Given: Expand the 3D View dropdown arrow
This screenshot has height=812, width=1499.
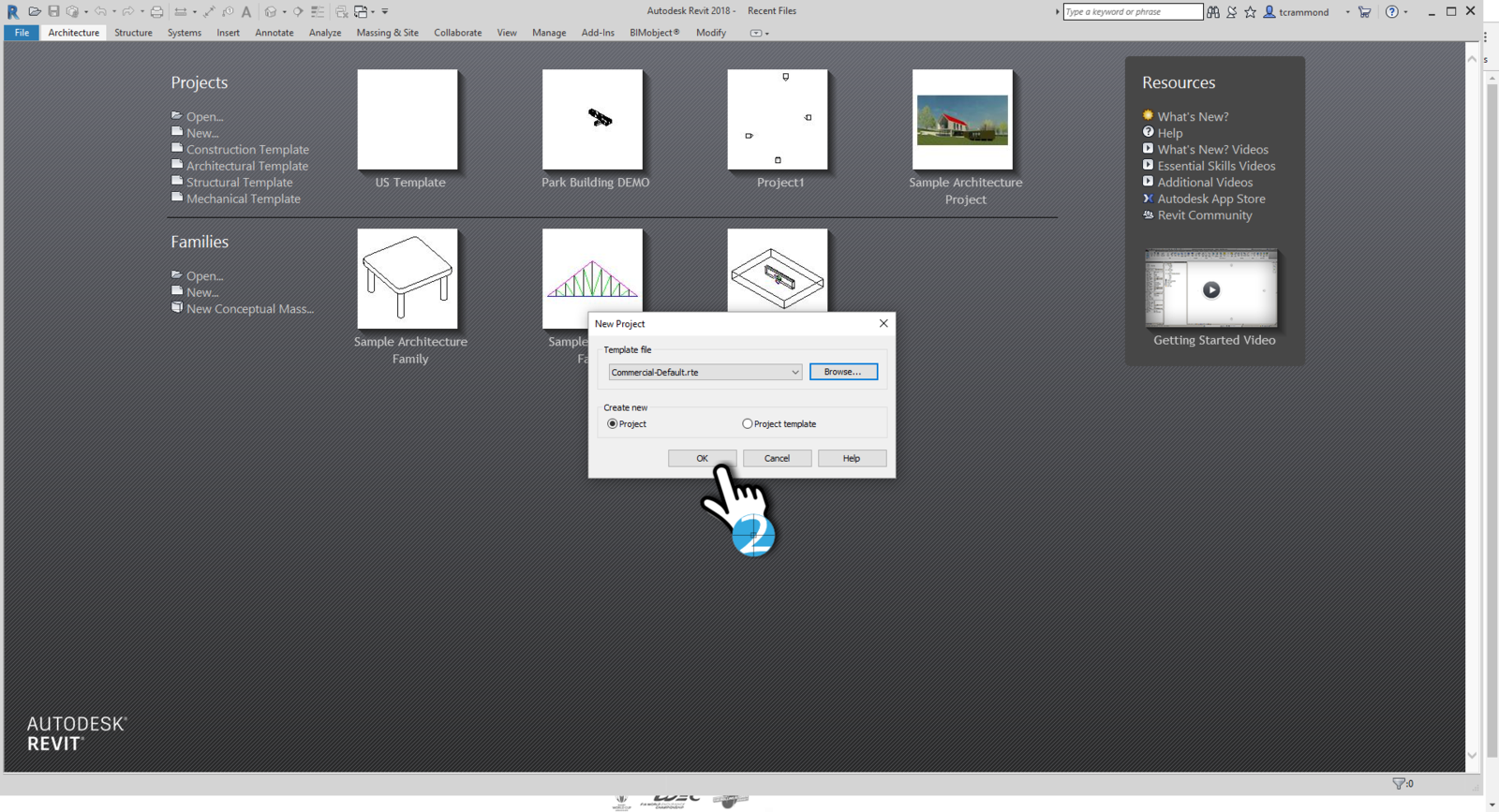Looking at the screenshot, I should [284, 11].
